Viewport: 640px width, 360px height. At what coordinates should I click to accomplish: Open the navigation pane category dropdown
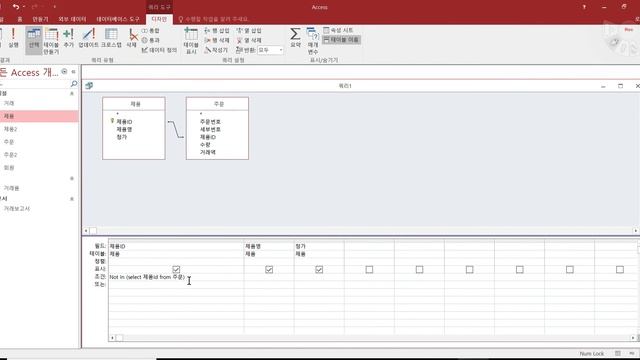[x=64, y=72]
